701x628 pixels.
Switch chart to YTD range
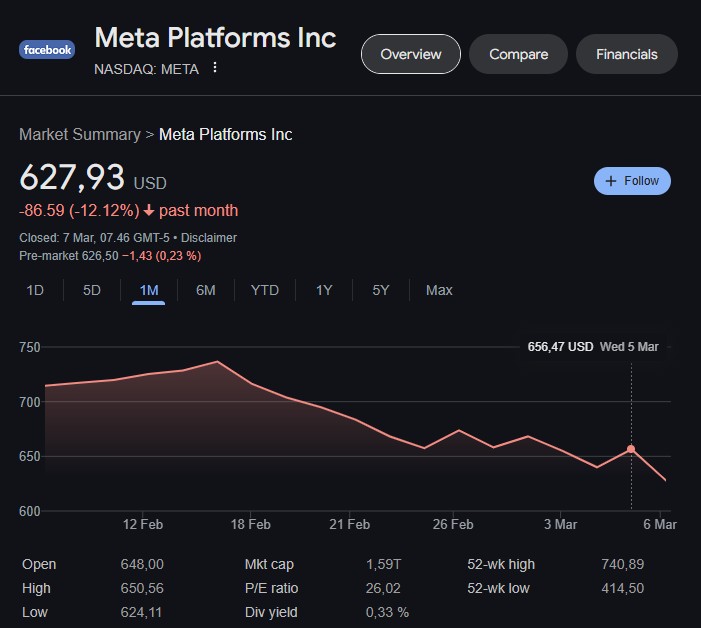click(265, 290)
